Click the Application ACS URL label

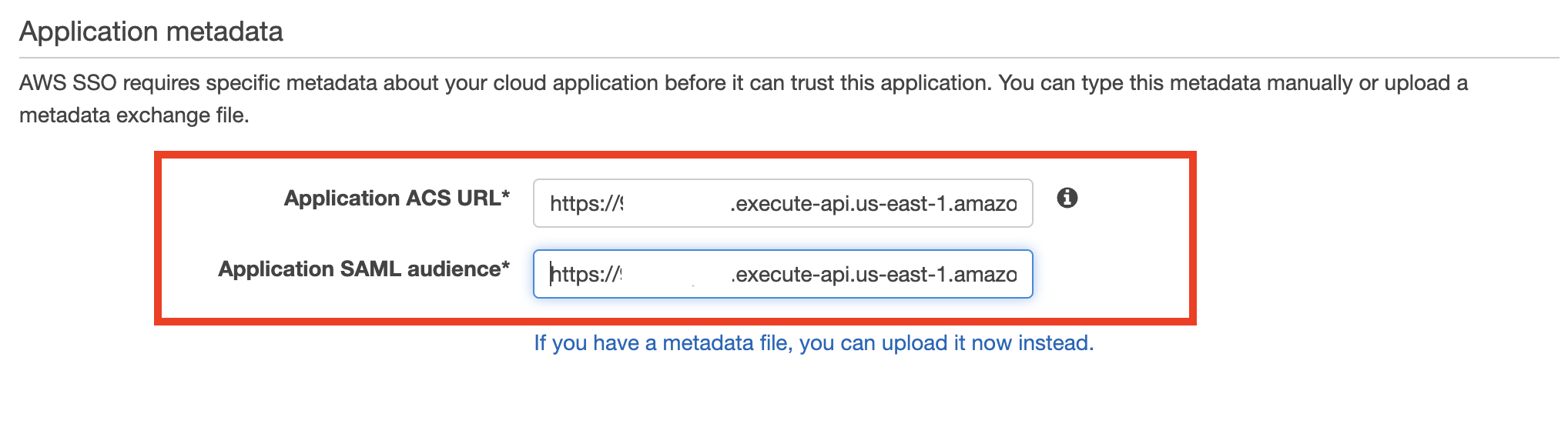point(397,199)
